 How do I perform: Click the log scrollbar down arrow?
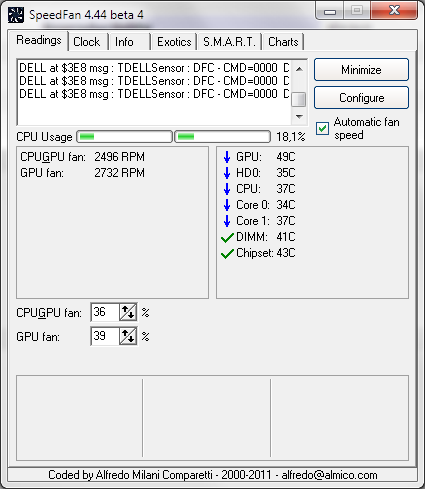[299, 116]
